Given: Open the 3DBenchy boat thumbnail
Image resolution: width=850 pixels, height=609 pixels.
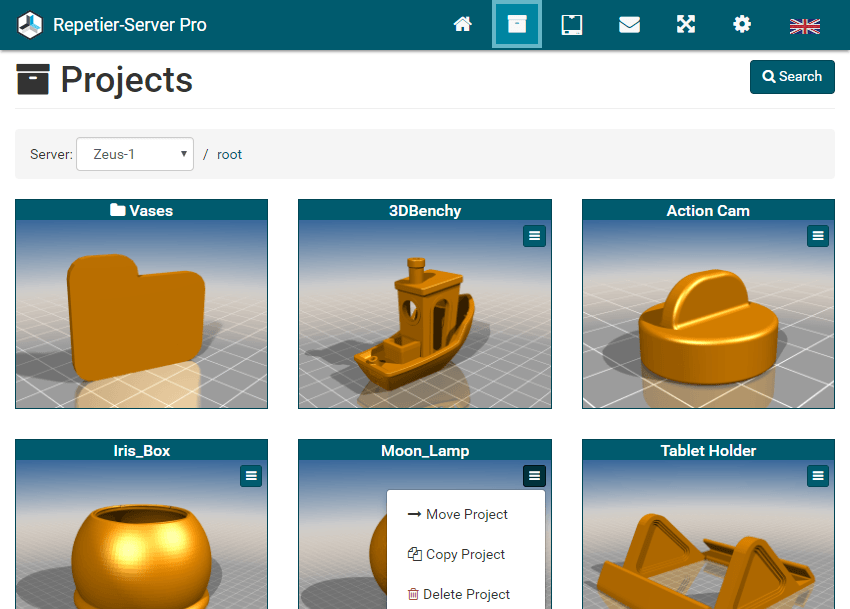Looking at the screenshot, I should pos(425,314).
